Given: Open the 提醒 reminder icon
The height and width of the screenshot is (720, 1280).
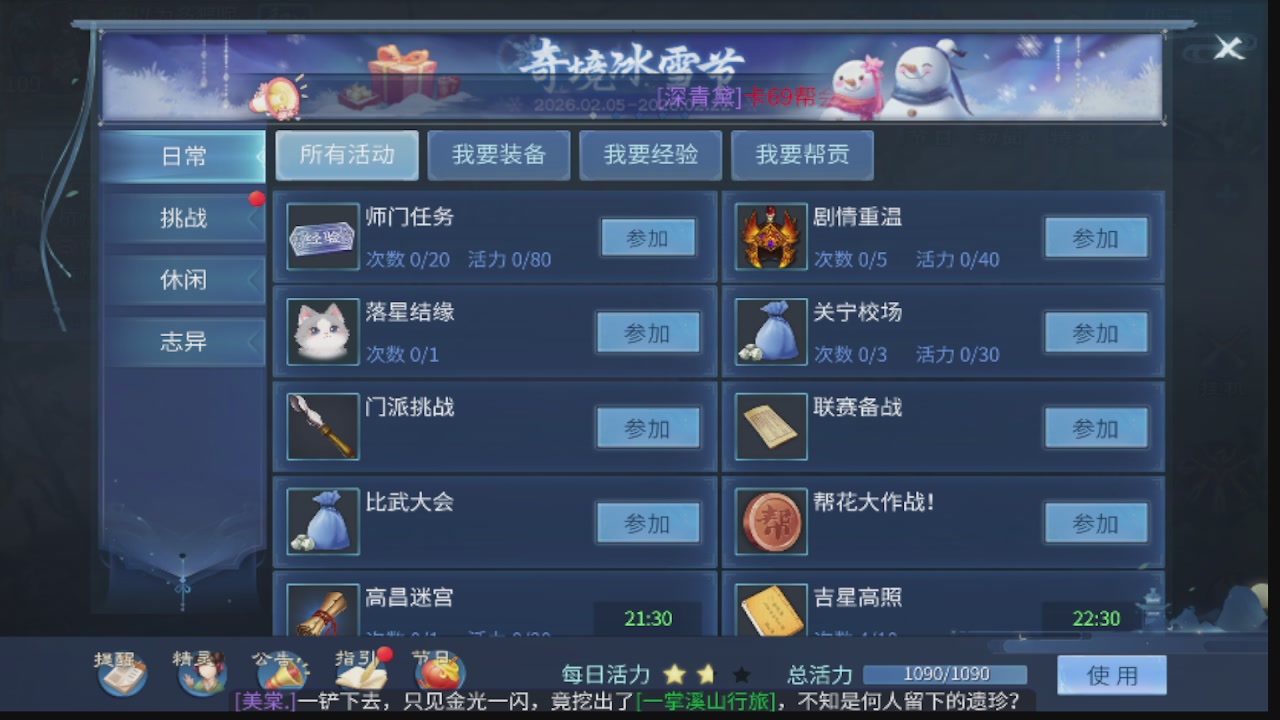Looking at the screenshot, I should (122, 672).
